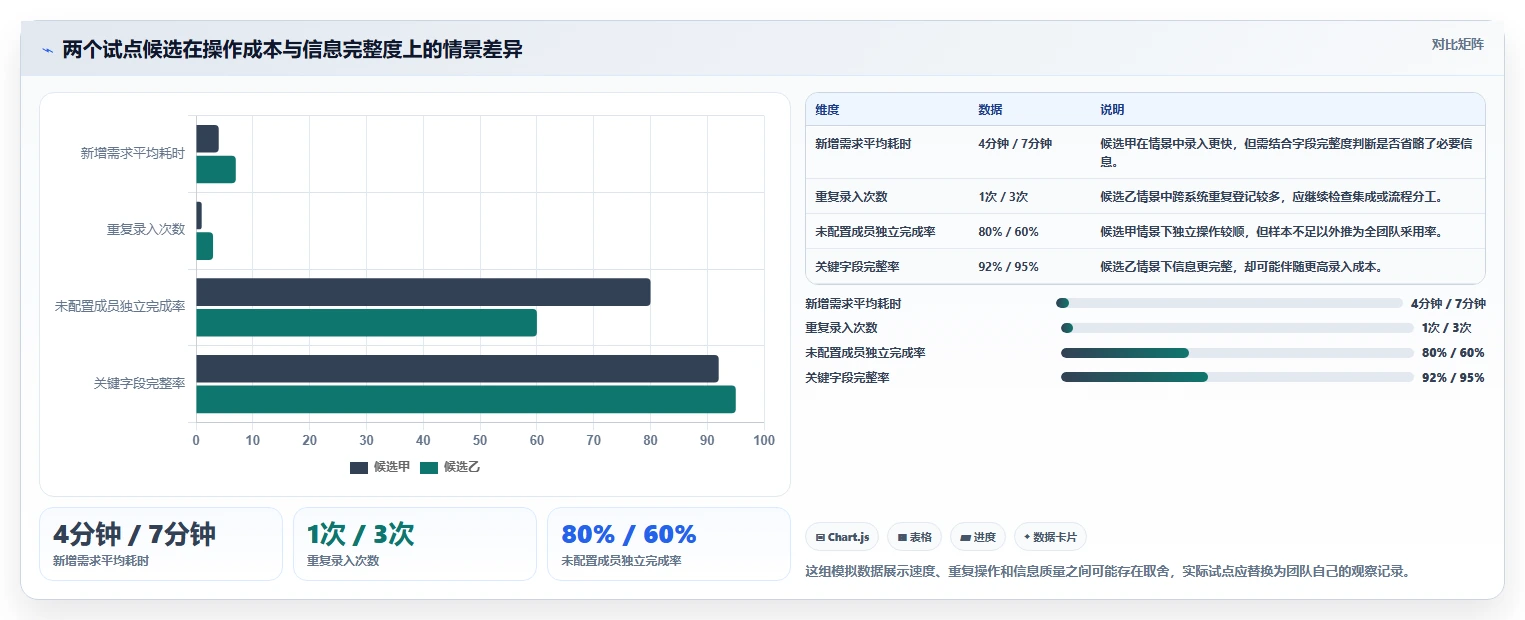Click the 新增需求平均耗时 progress bar
The width and height of the screenshot is (1525, 620).
click(x=1229, y=303)
